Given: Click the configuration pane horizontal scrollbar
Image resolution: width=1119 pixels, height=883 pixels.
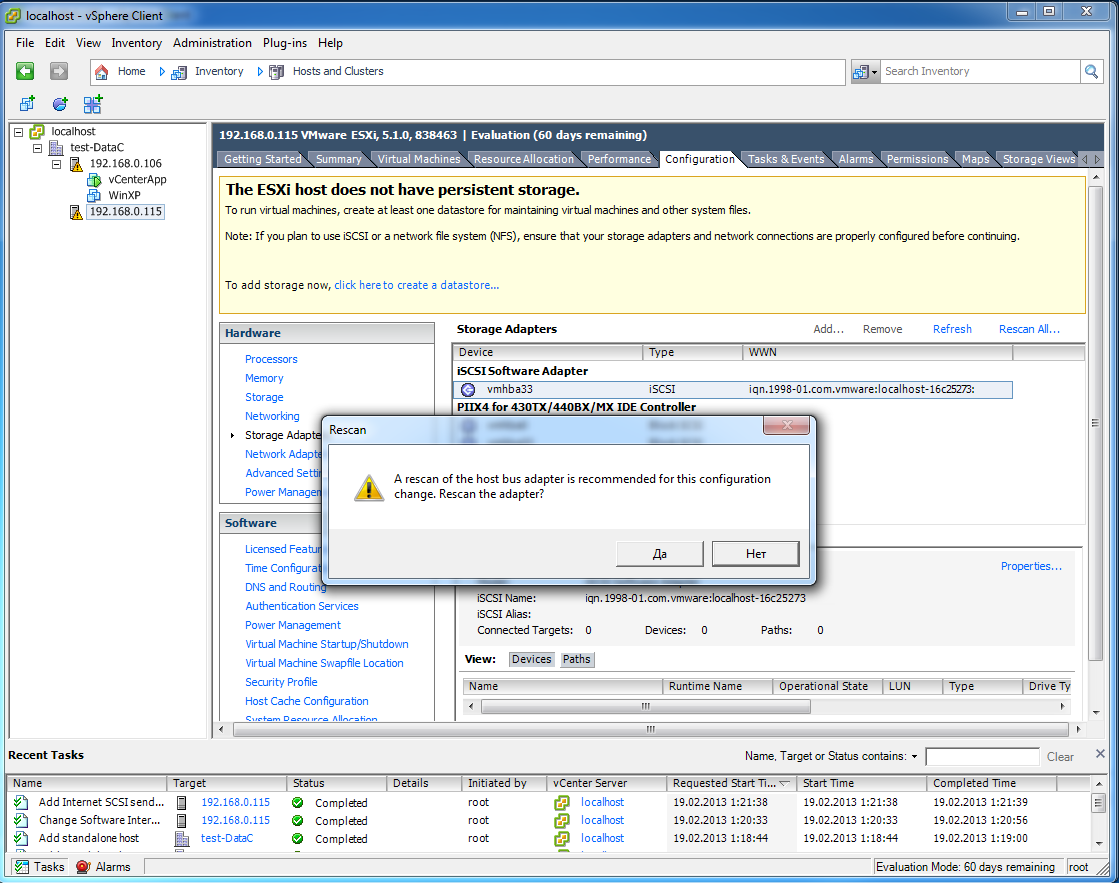Looking at the screenshot, I should coord(650,730).
